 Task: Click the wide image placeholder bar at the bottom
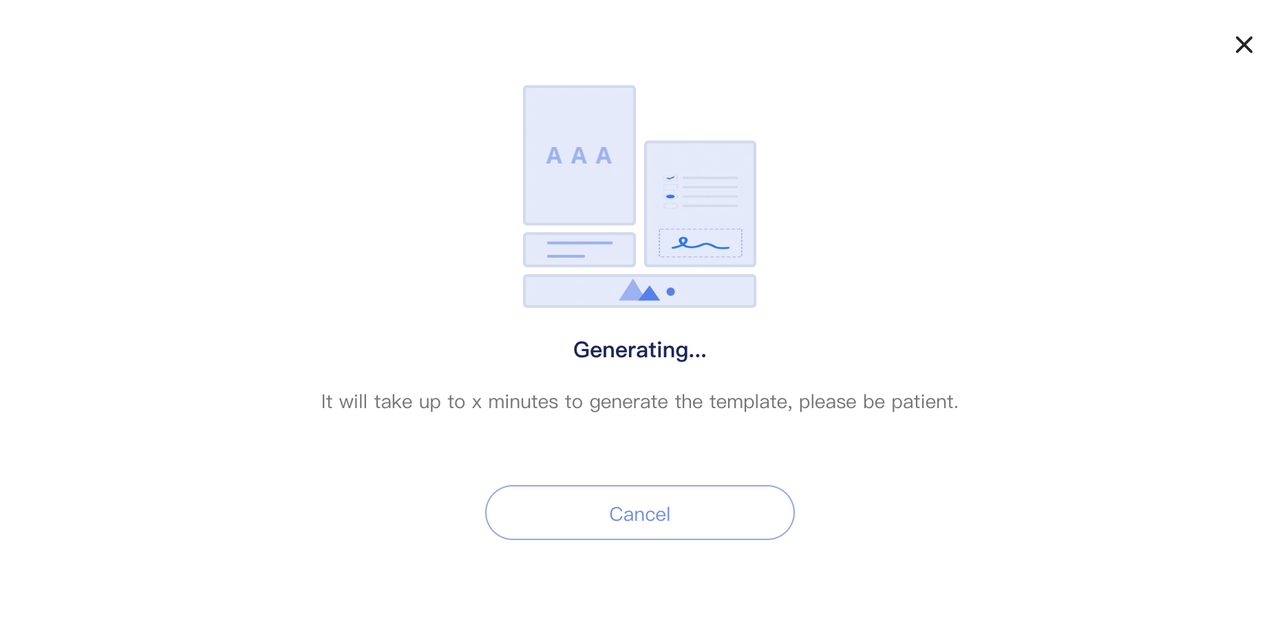(640, 291)
